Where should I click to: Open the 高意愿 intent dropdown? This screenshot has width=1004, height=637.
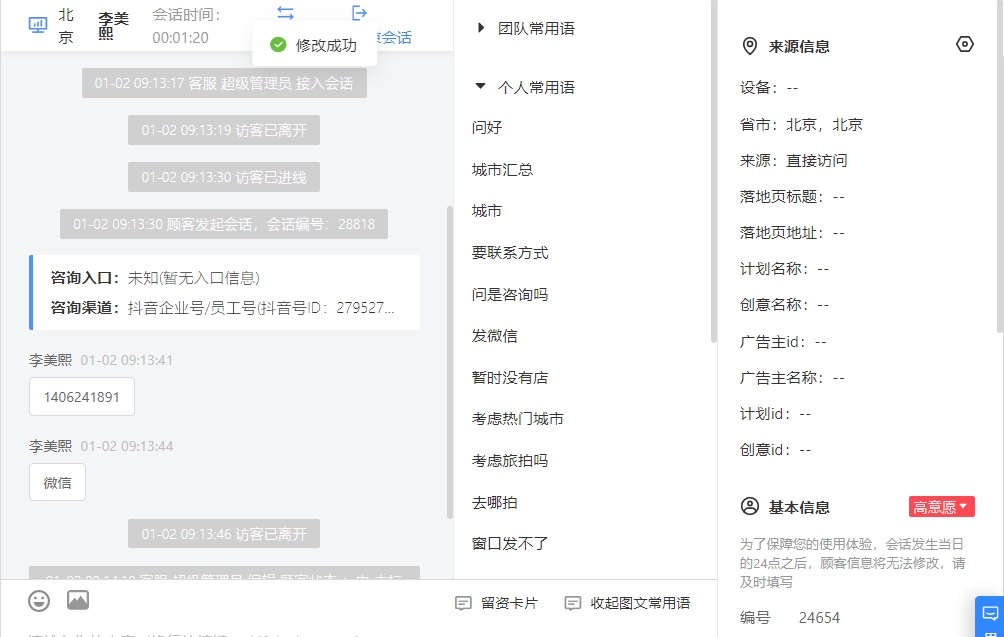pyautogui.click(x=941, y=506)
